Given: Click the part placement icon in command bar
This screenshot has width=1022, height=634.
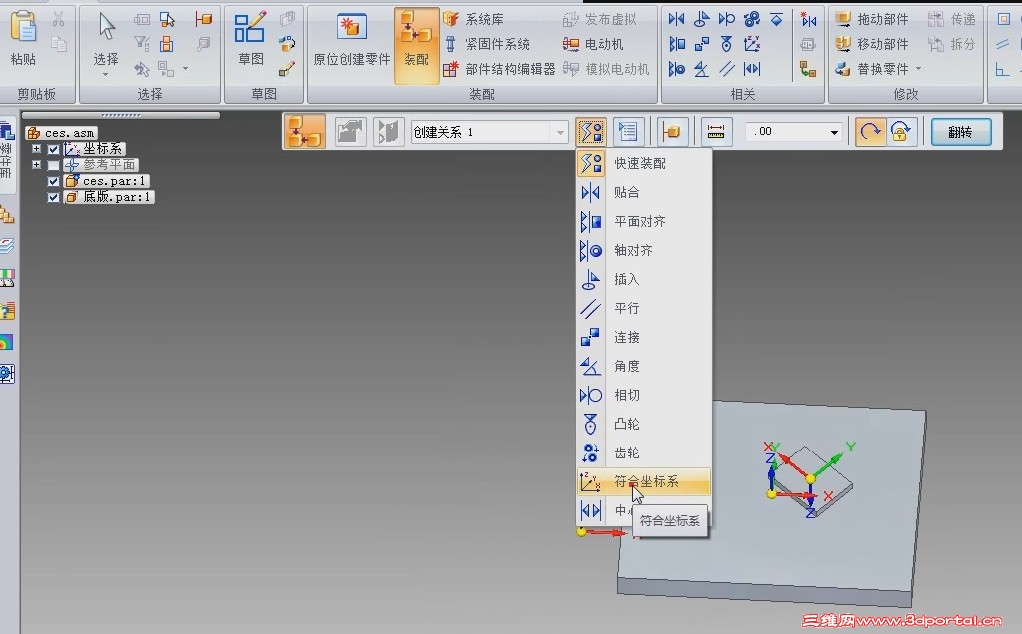Looking at the screenshot, I should coord(671,132).
